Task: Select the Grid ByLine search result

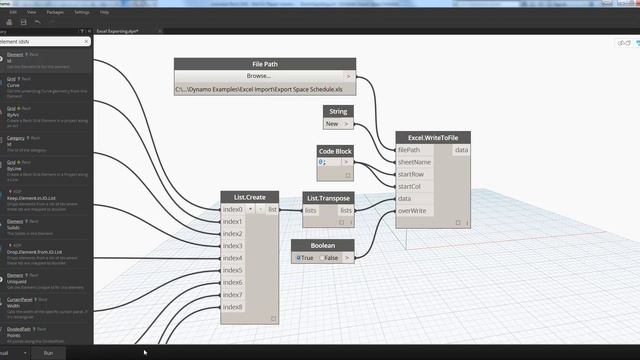Action: click(47, 171)
